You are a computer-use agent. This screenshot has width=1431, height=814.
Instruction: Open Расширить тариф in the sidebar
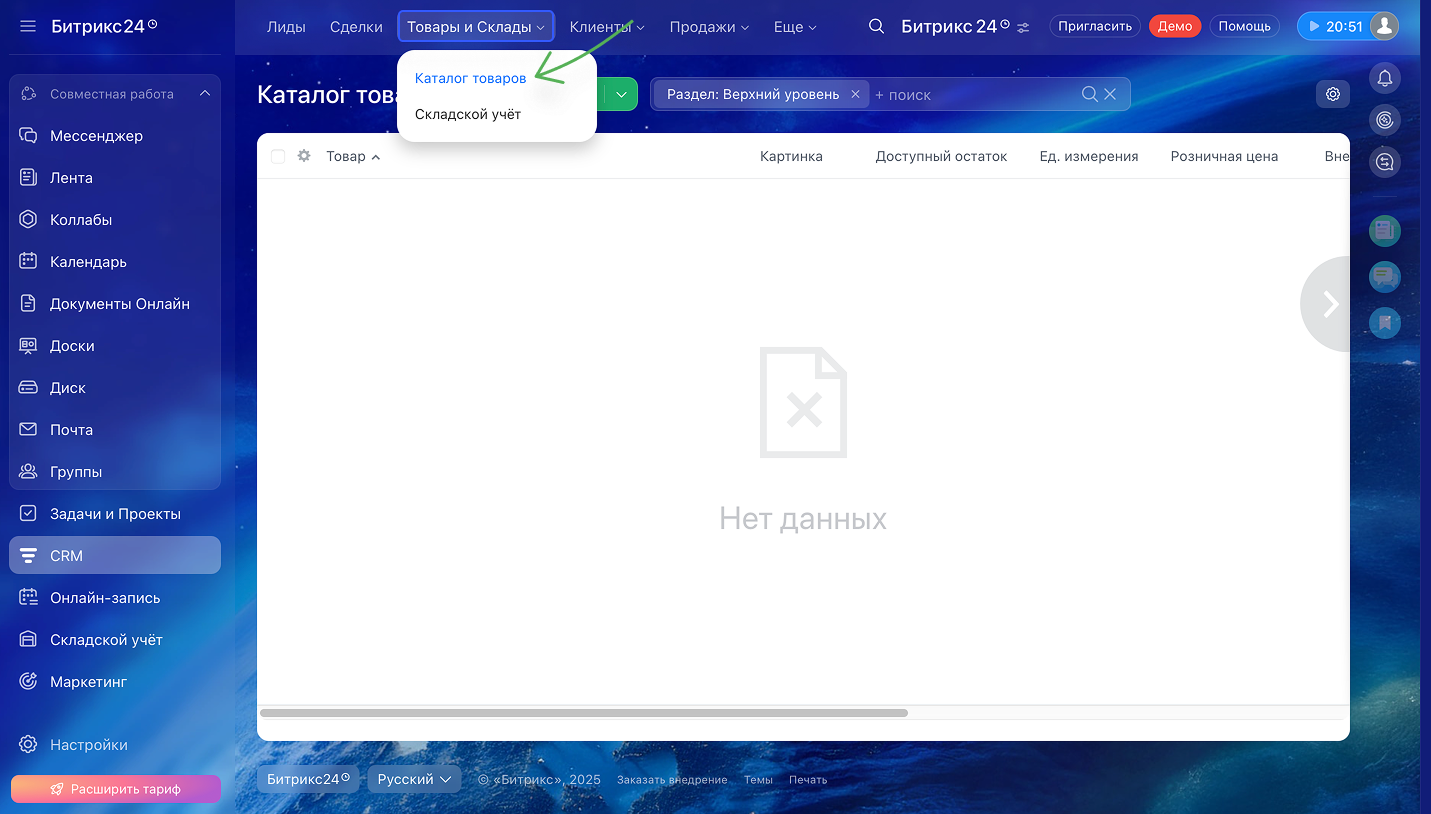point(115,788)
